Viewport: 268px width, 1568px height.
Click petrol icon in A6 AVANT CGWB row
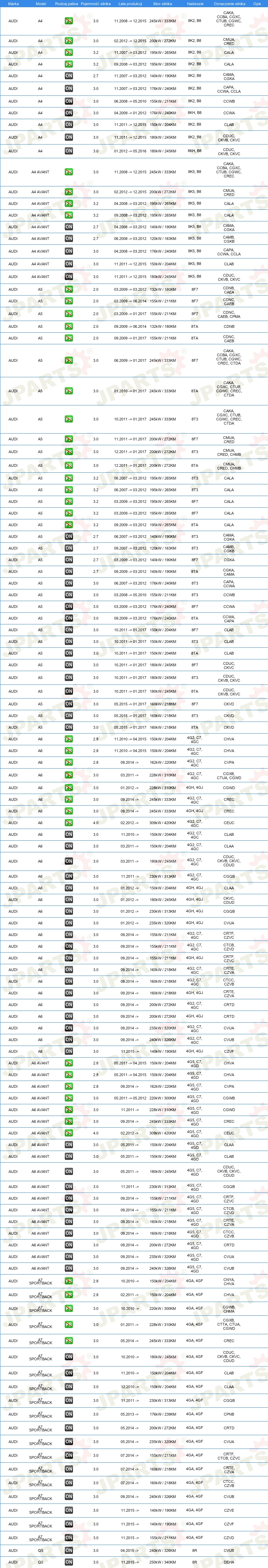point(69,1098)
